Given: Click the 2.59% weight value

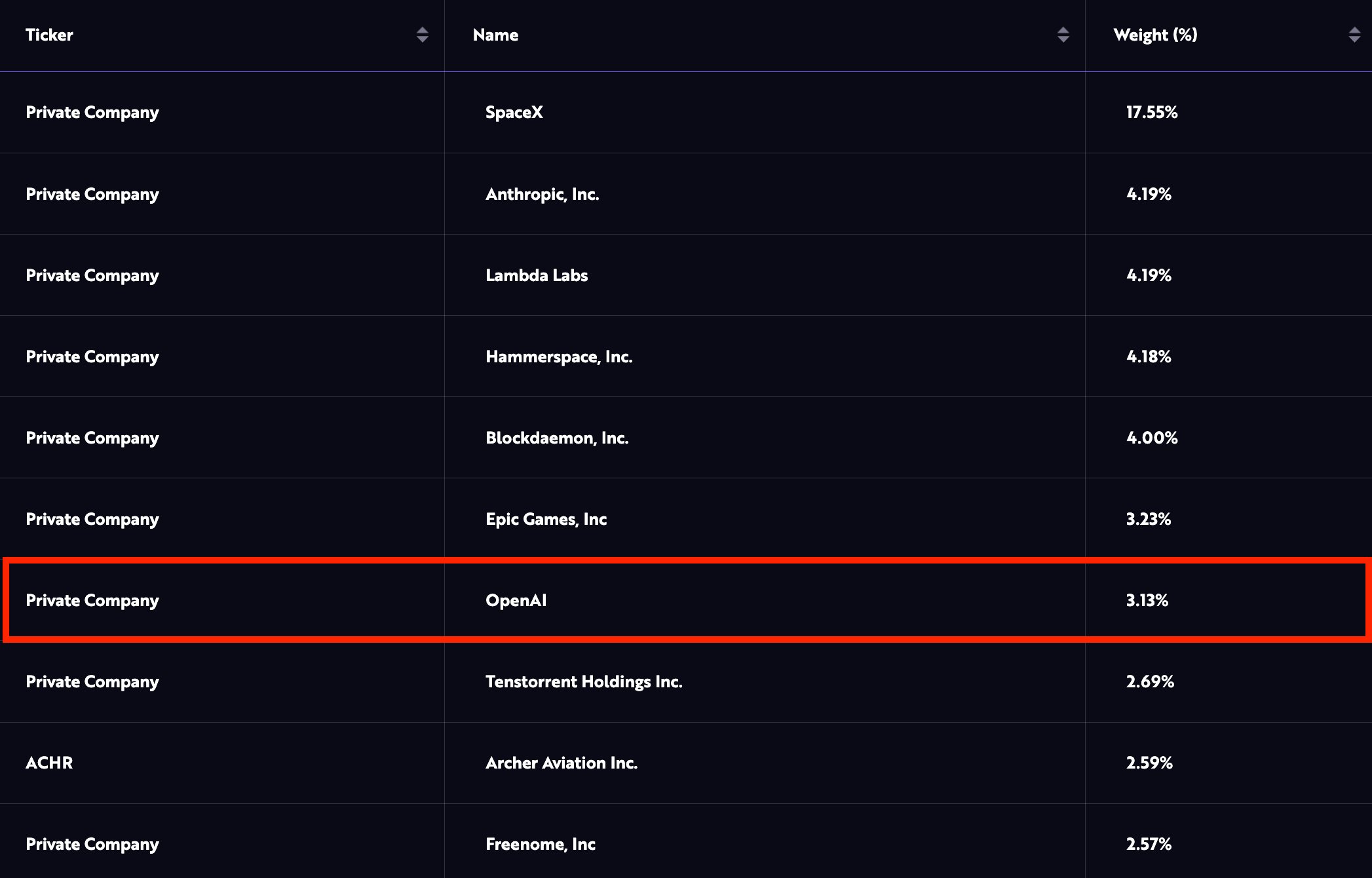Looking at the screenshot, I should [1149, 763].
